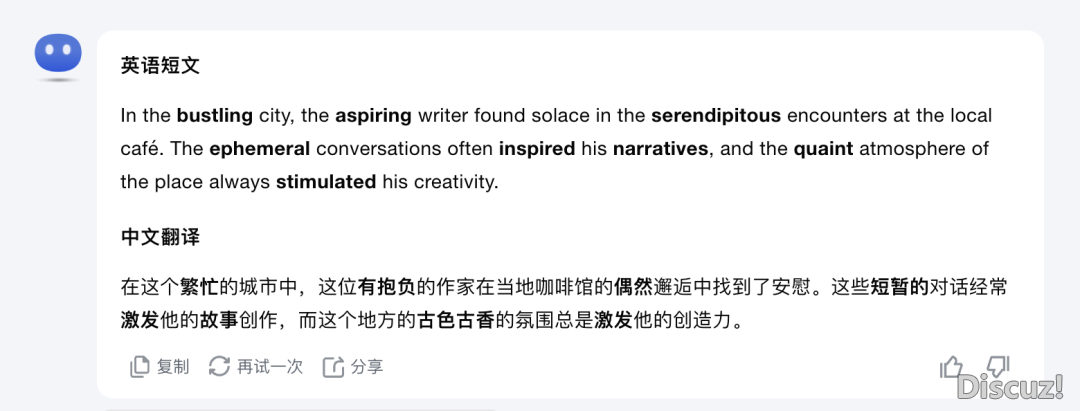Viewport: 1080px width, 411px height.
Task: Click the bold word ephemeral
Action: pos(260,149)
